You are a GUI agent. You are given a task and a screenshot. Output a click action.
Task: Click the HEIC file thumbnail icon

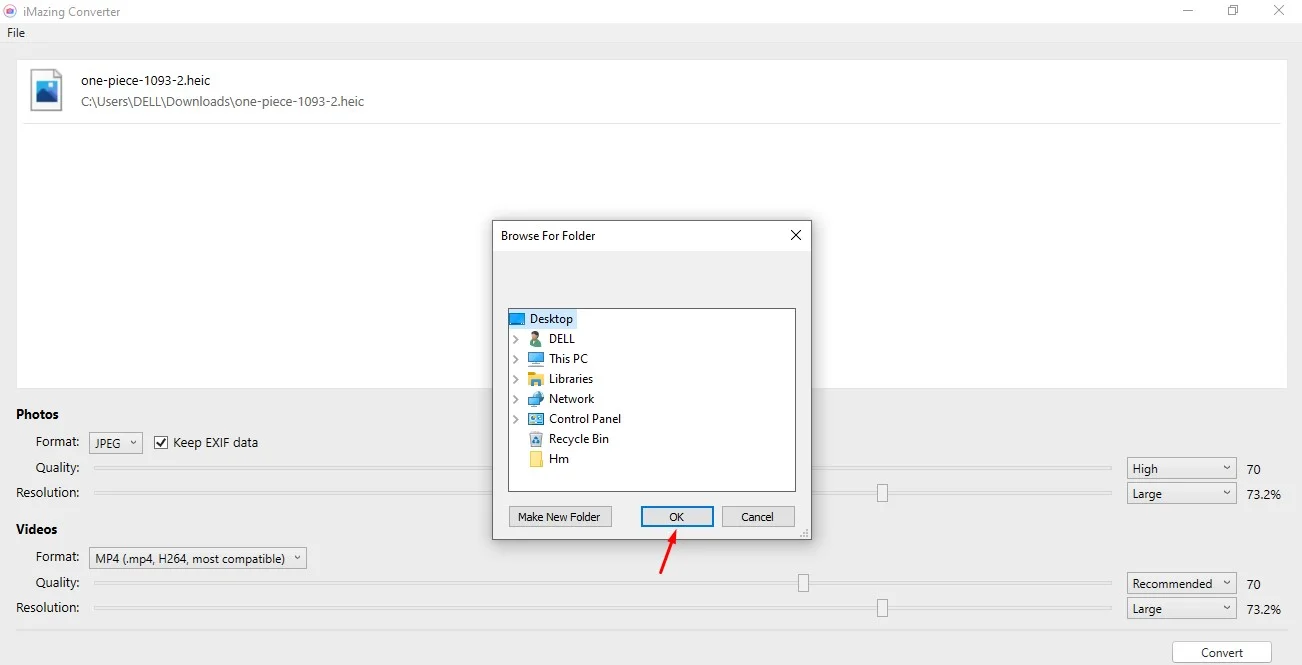coord(46,90)
